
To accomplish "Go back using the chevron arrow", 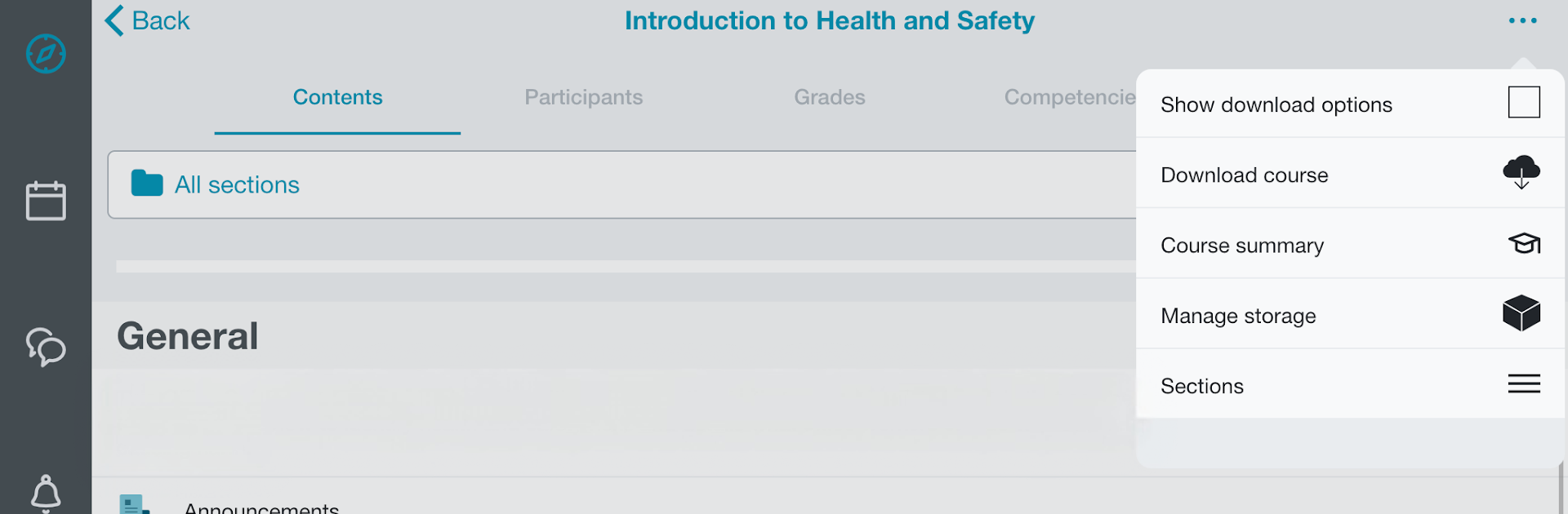I will [114, 20].
